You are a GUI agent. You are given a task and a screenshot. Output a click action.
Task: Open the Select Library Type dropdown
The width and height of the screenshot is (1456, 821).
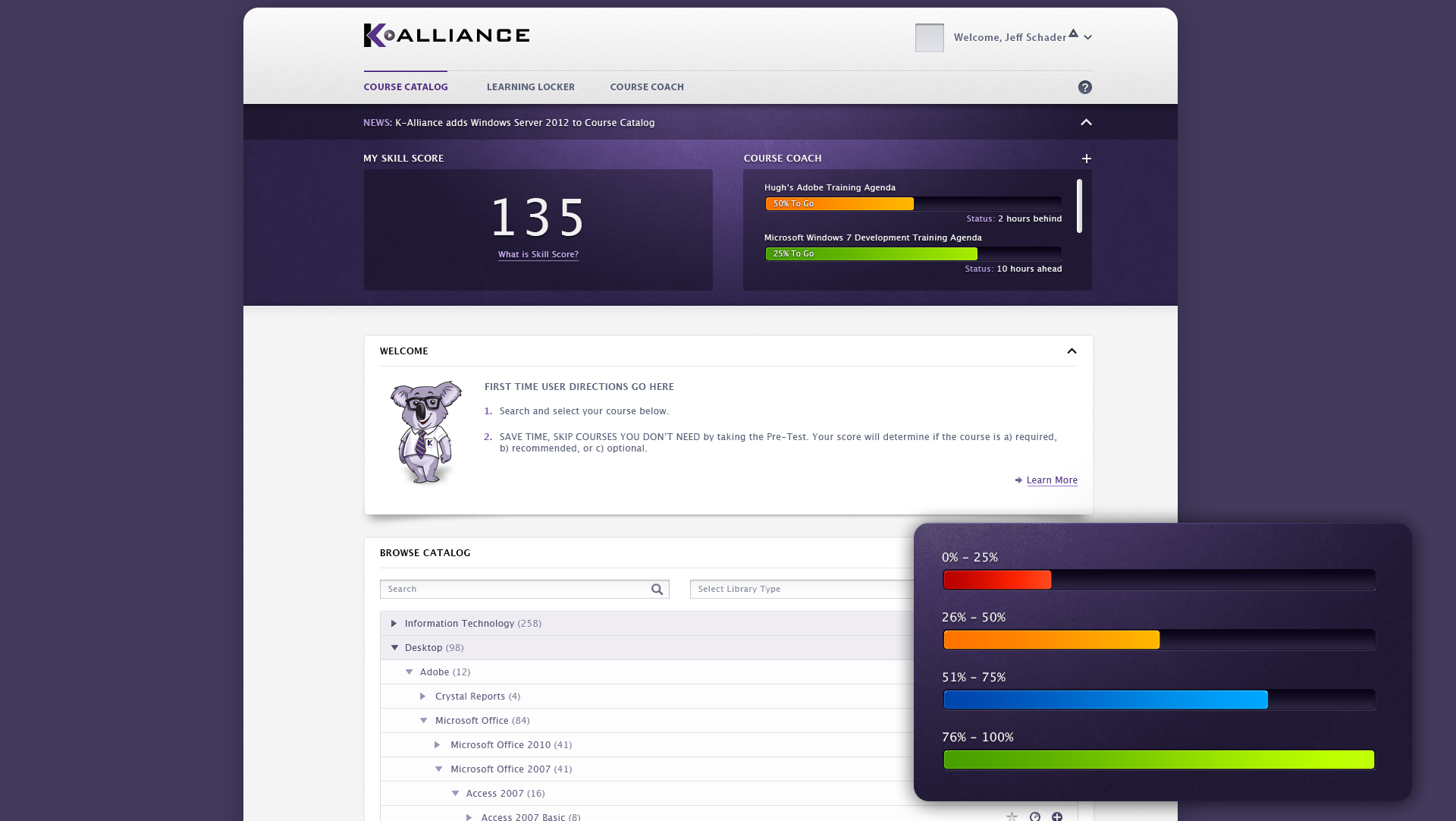(802, 590)
